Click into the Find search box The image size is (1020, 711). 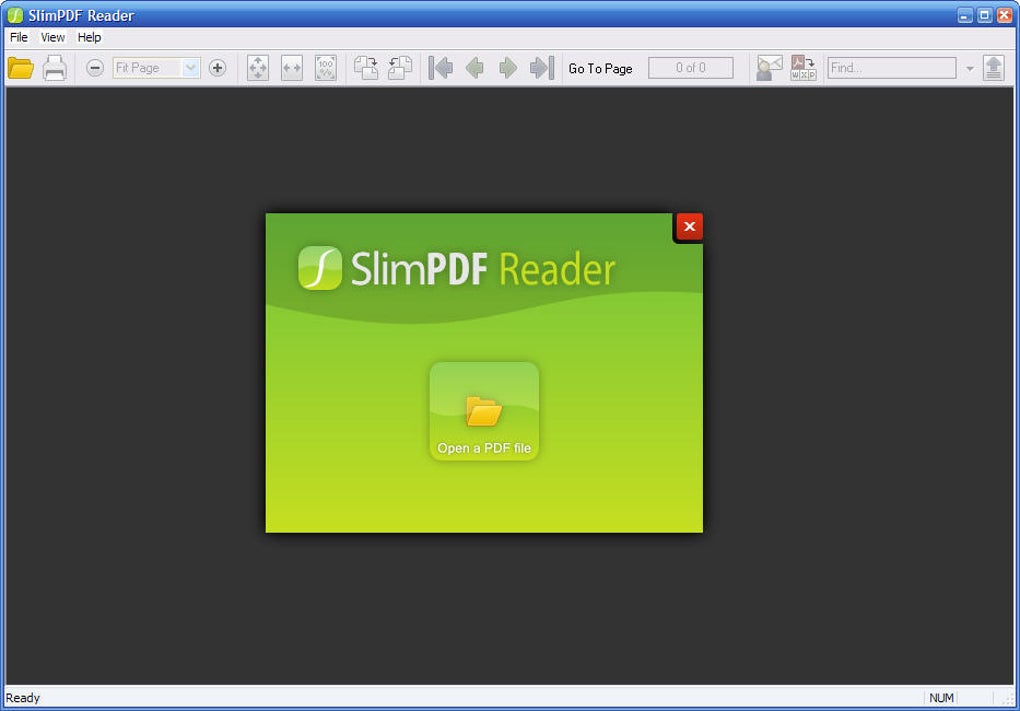point(892,68)
